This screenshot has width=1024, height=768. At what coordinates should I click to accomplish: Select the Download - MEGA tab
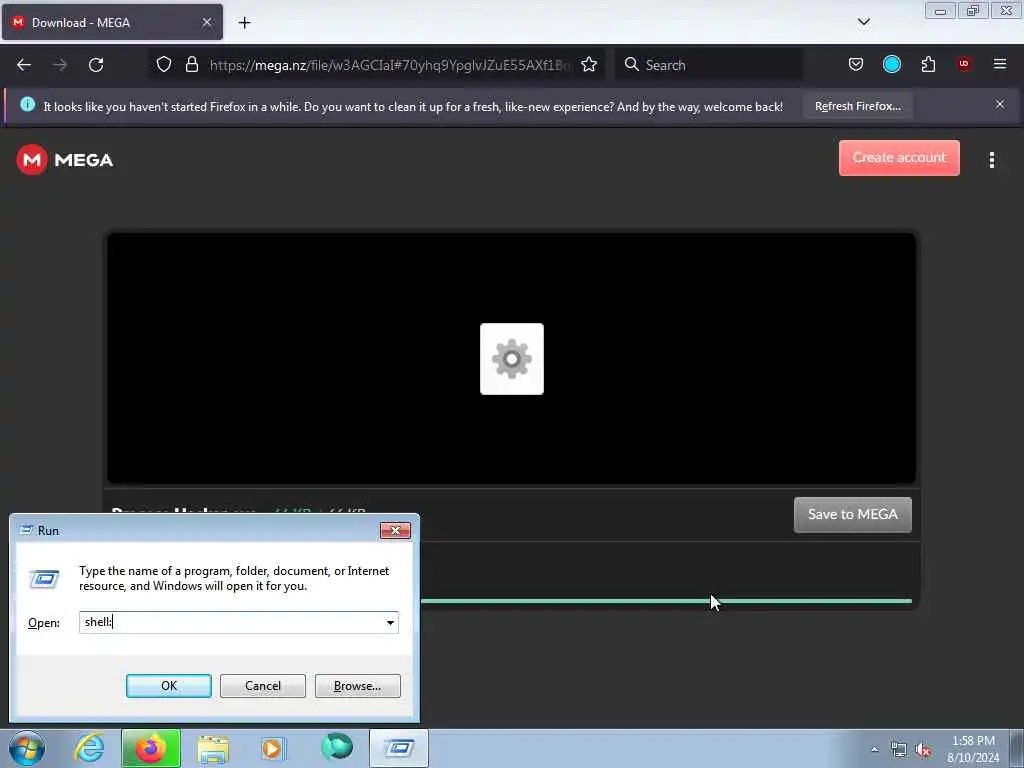coord(112,22)
